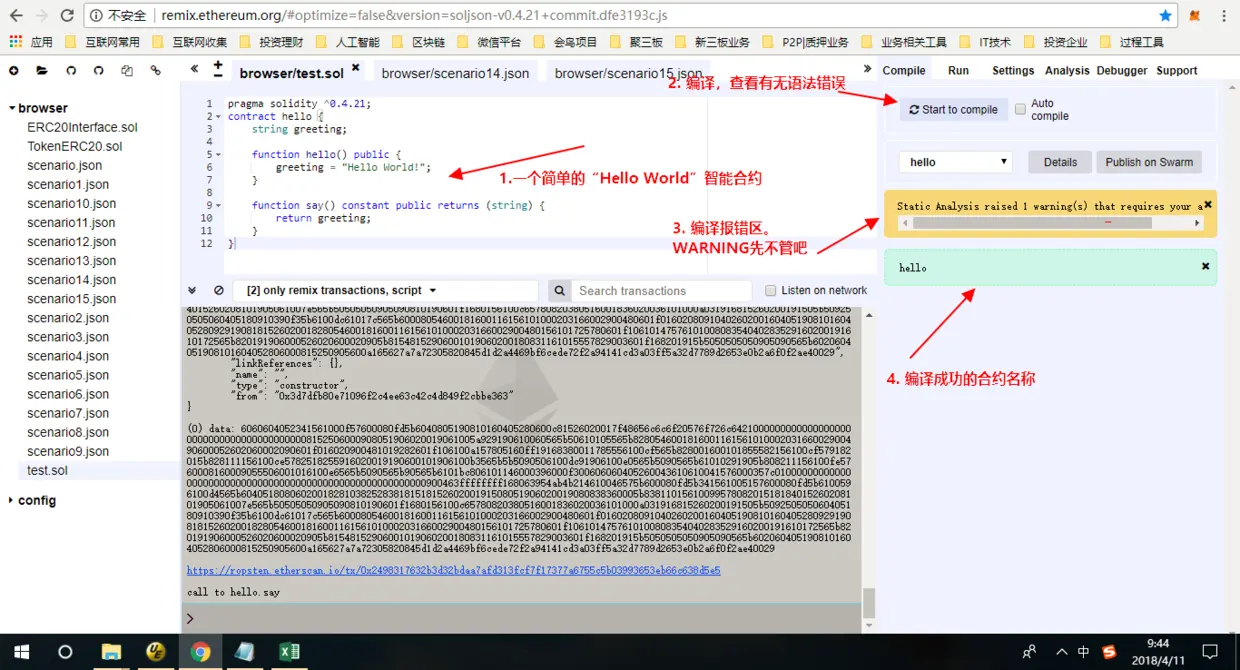This screenshot has height=670, width=1240.
Task: Open the remix transactions filter dropdown
Action: 386,291
